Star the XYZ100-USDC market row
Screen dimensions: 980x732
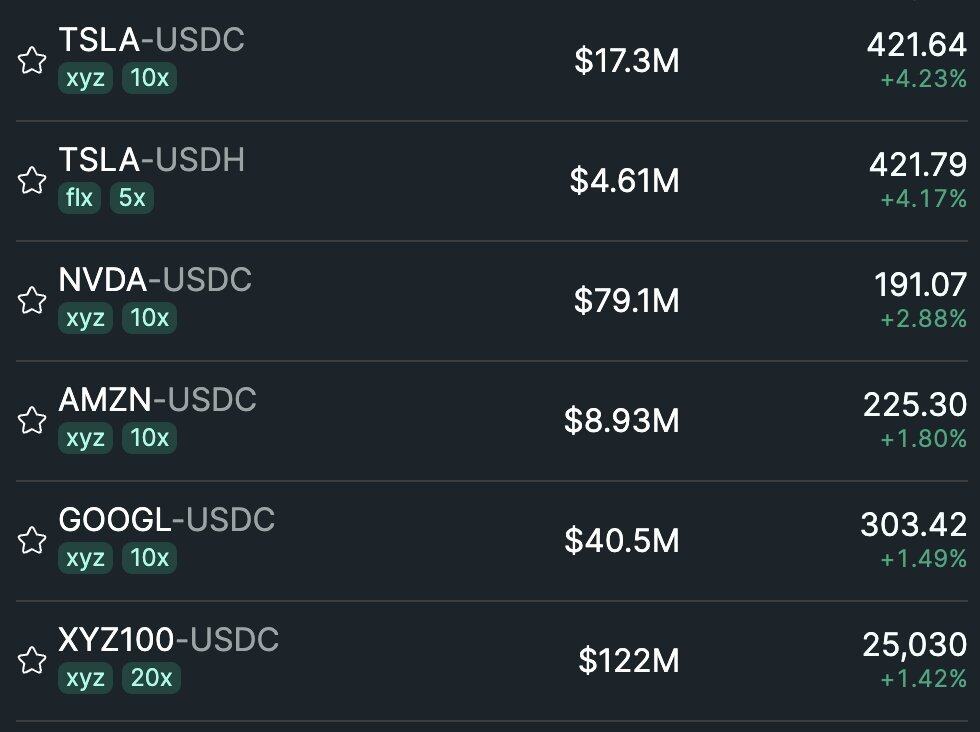point(32,660)
